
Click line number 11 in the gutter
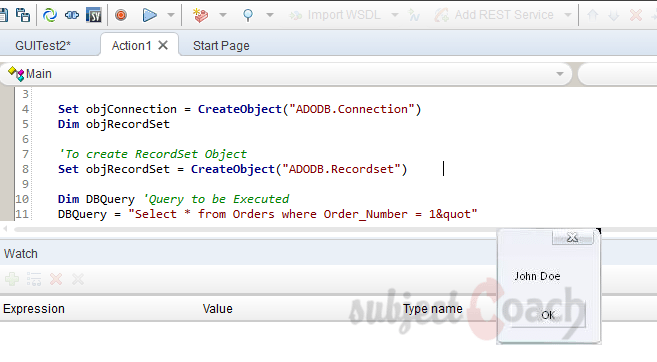22,214
